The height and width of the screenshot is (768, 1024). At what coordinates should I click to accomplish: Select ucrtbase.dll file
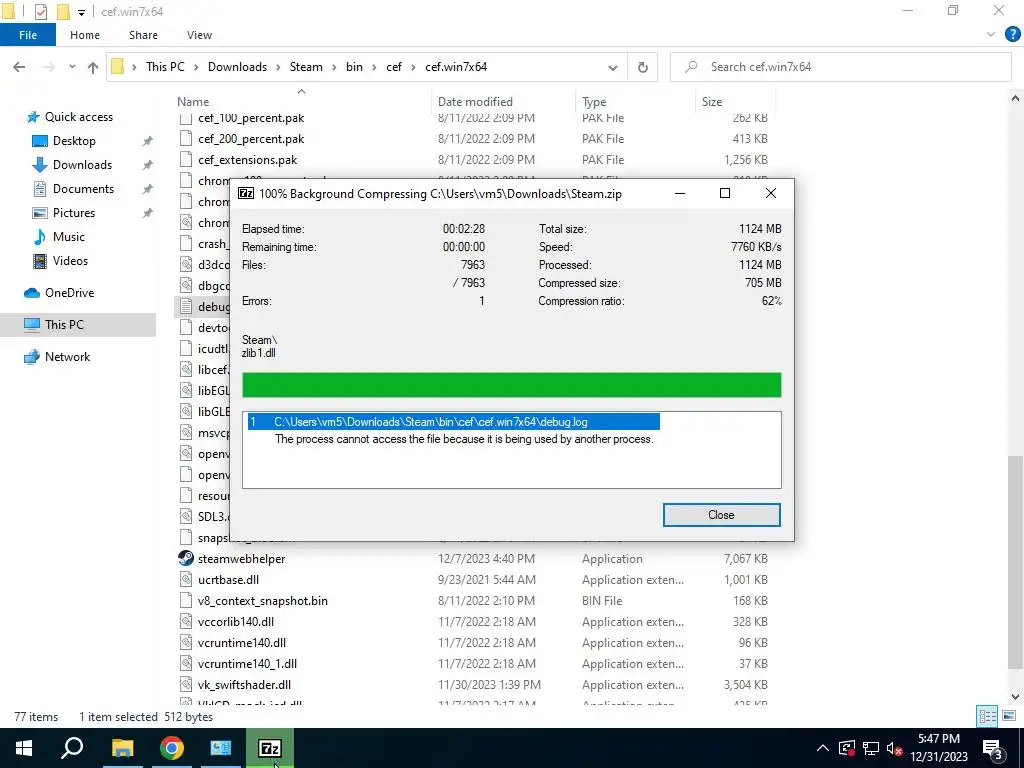[228, 579]
